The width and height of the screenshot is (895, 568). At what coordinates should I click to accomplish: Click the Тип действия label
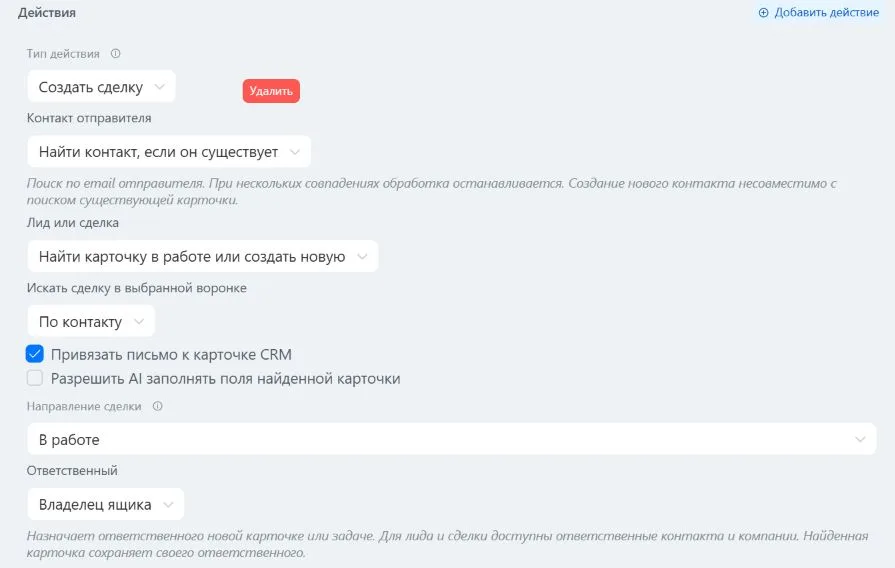pos(63,54)
